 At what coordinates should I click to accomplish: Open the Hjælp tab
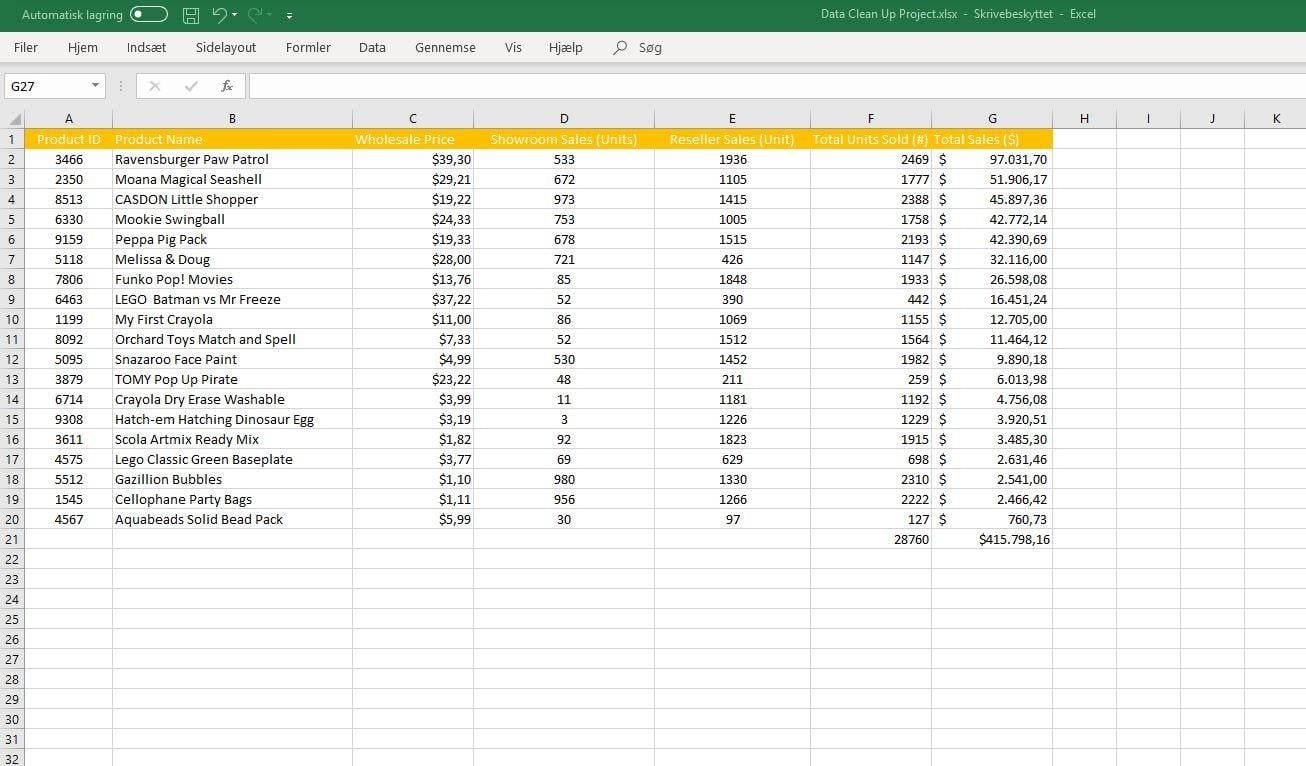tap(566, 47)
